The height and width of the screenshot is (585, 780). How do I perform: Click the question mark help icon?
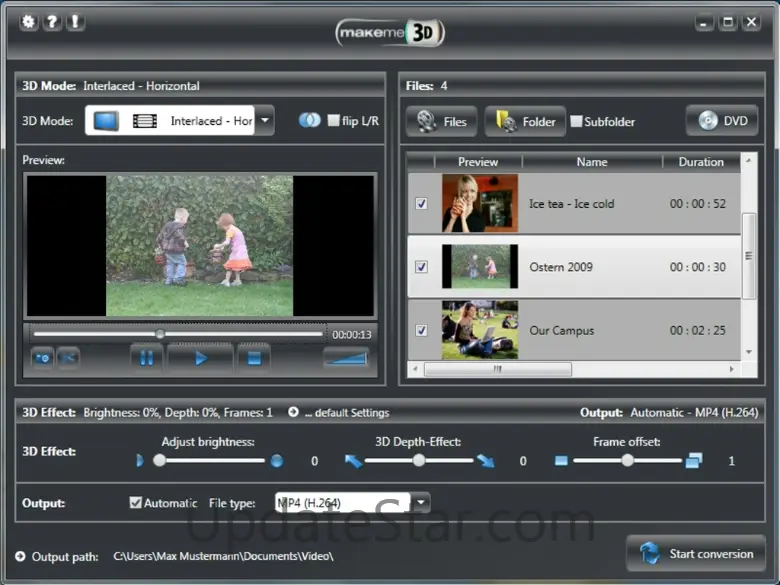52,22
